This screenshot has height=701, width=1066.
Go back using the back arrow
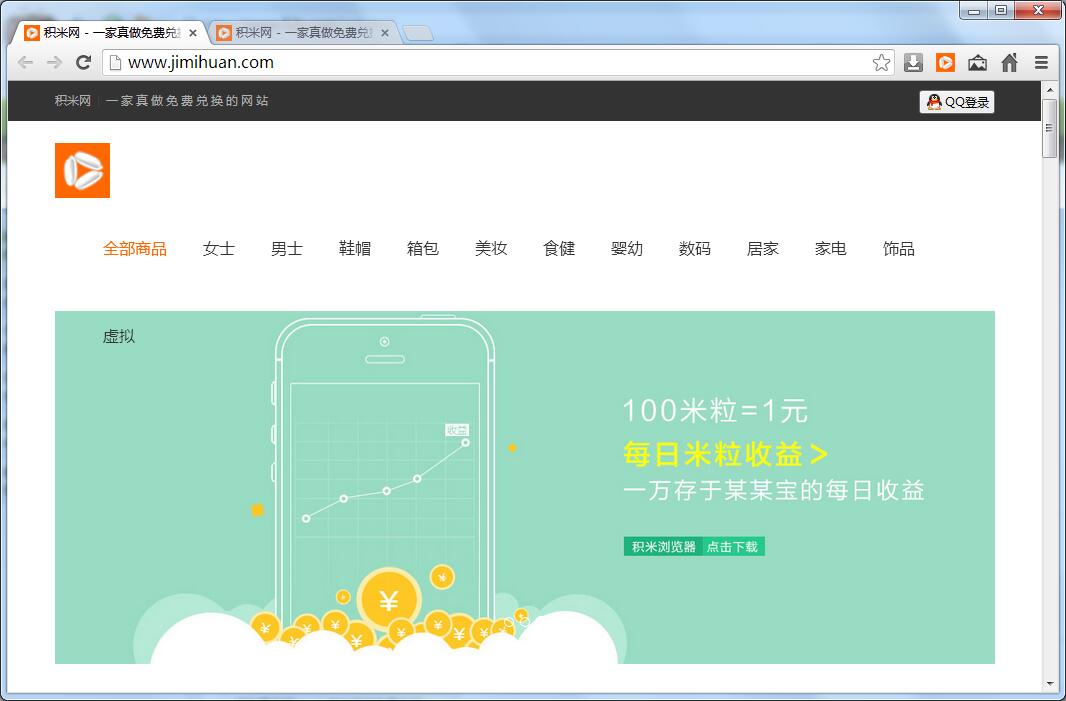pyautogui.click(x=26, y=63)
